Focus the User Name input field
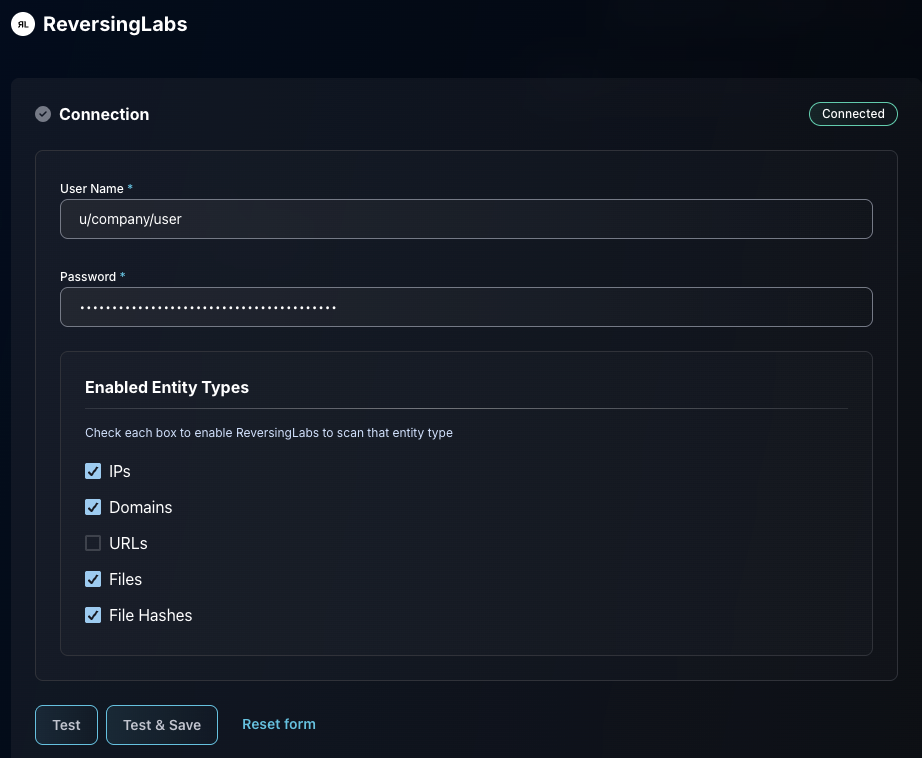Screen dimensions: 922x758 pos(466,219)
